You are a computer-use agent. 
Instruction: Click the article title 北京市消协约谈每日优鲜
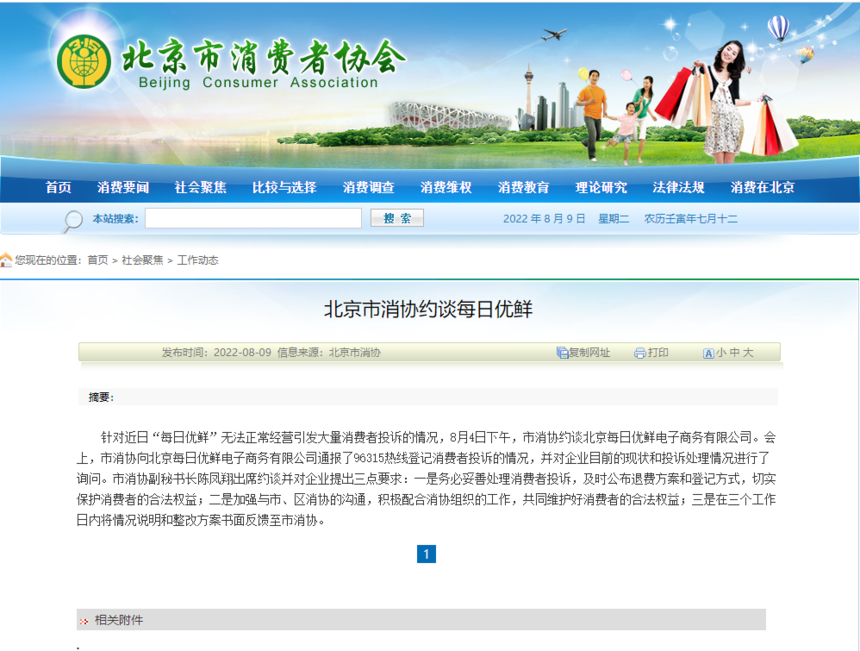pyautogui.click(x=428, y=309)
